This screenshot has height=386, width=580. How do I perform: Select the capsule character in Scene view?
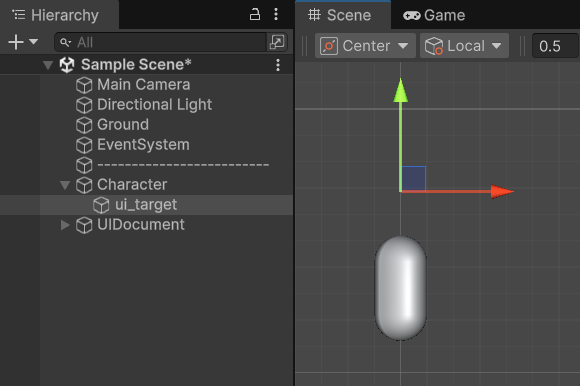coord(401,288)
